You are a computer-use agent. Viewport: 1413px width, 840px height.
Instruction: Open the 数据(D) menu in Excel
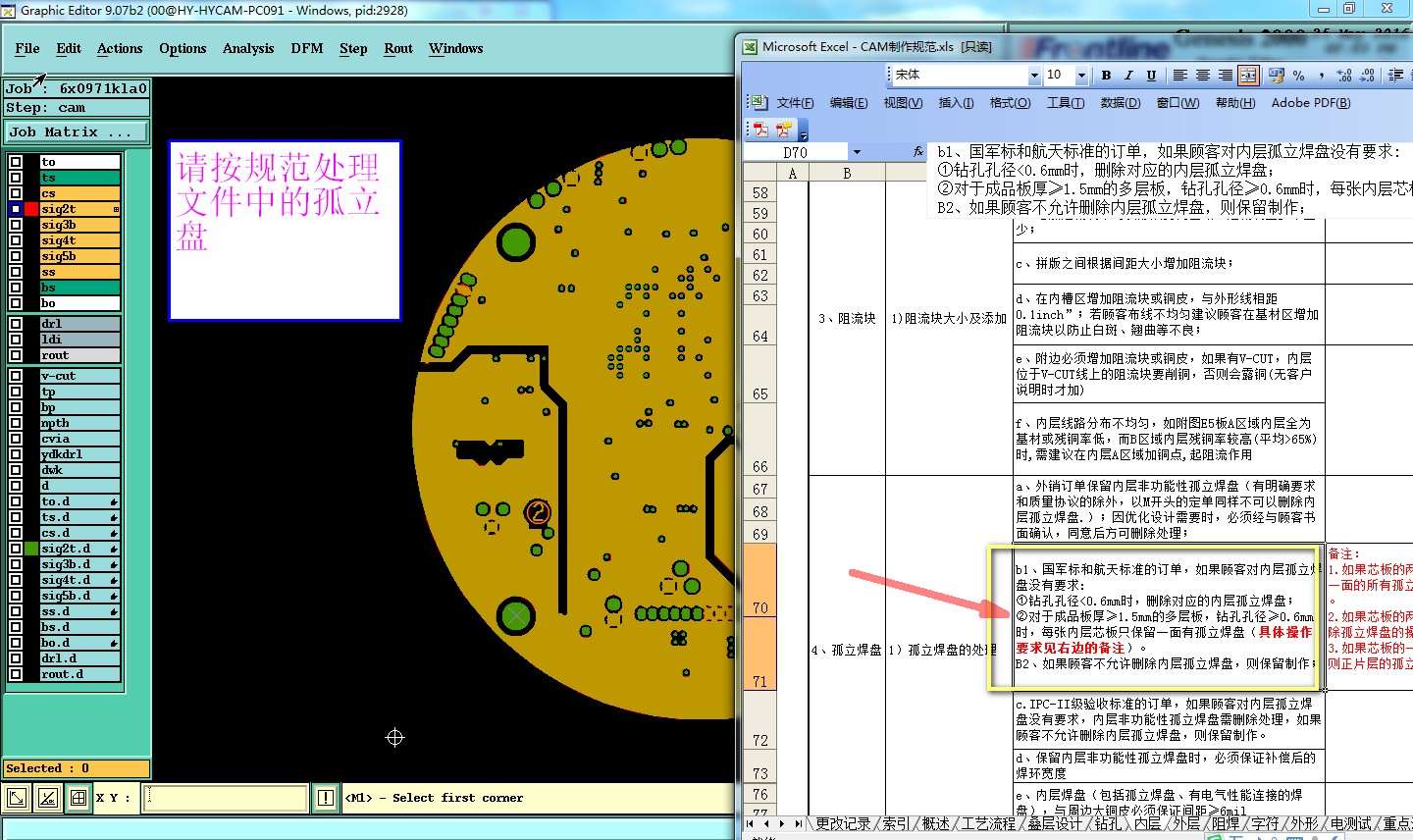[x=1120, y=103]
